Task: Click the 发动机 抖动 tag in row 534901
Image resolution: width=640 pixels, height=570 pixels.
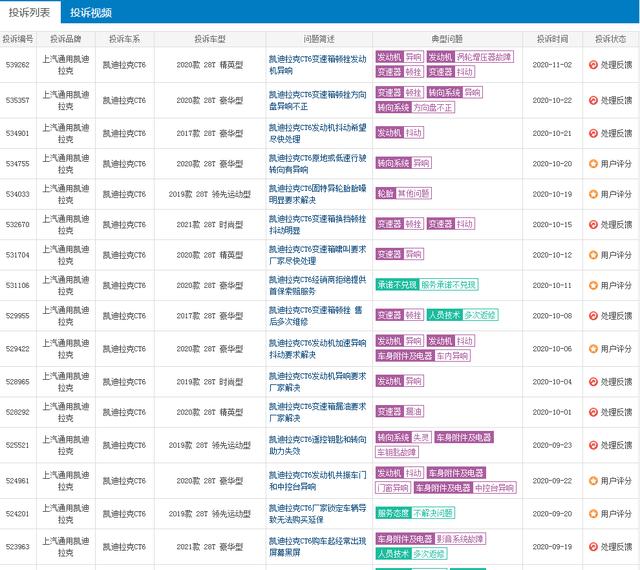Action: click(400, 133)
